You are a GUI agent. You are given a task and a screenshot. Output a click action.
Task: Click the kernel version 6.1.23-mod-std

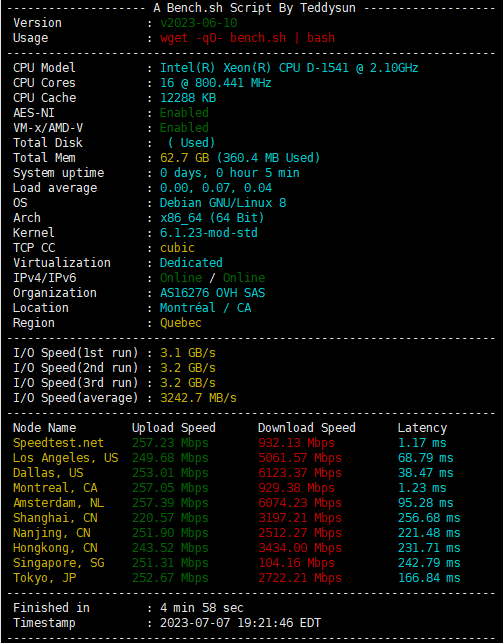[209, 233]
